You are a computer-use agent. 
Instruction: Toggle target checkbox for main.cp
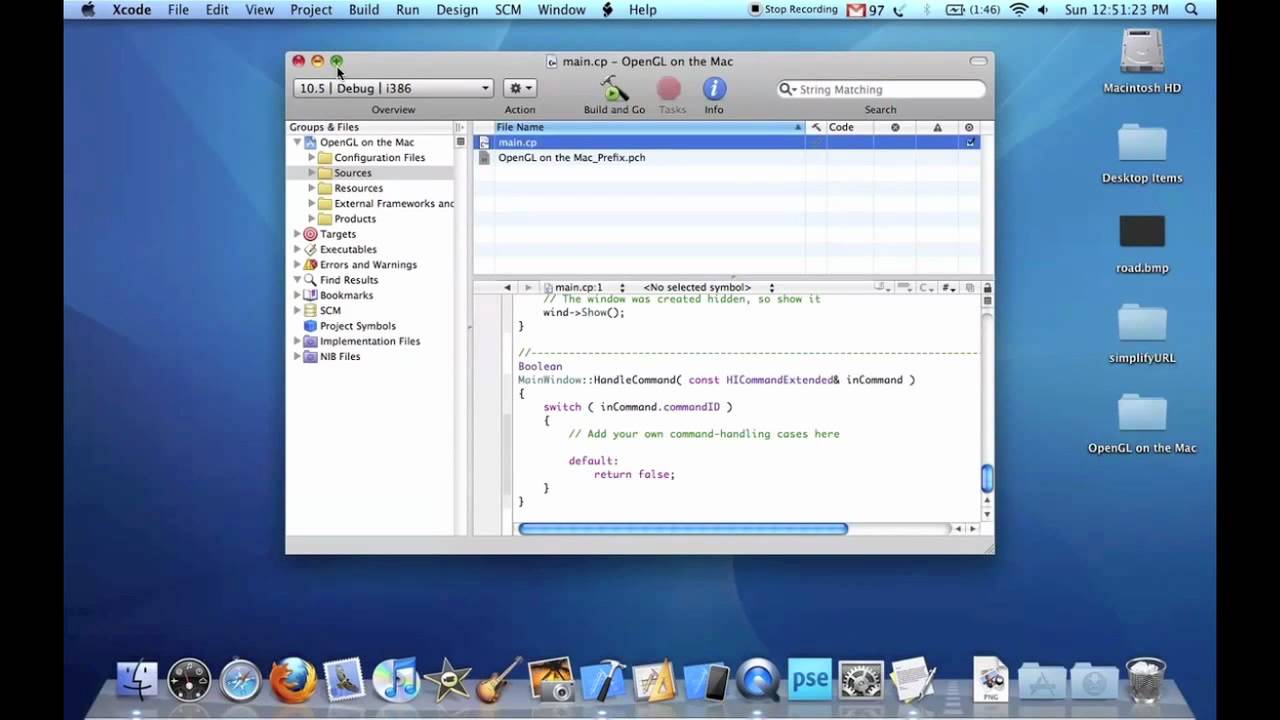pos(969,143)
